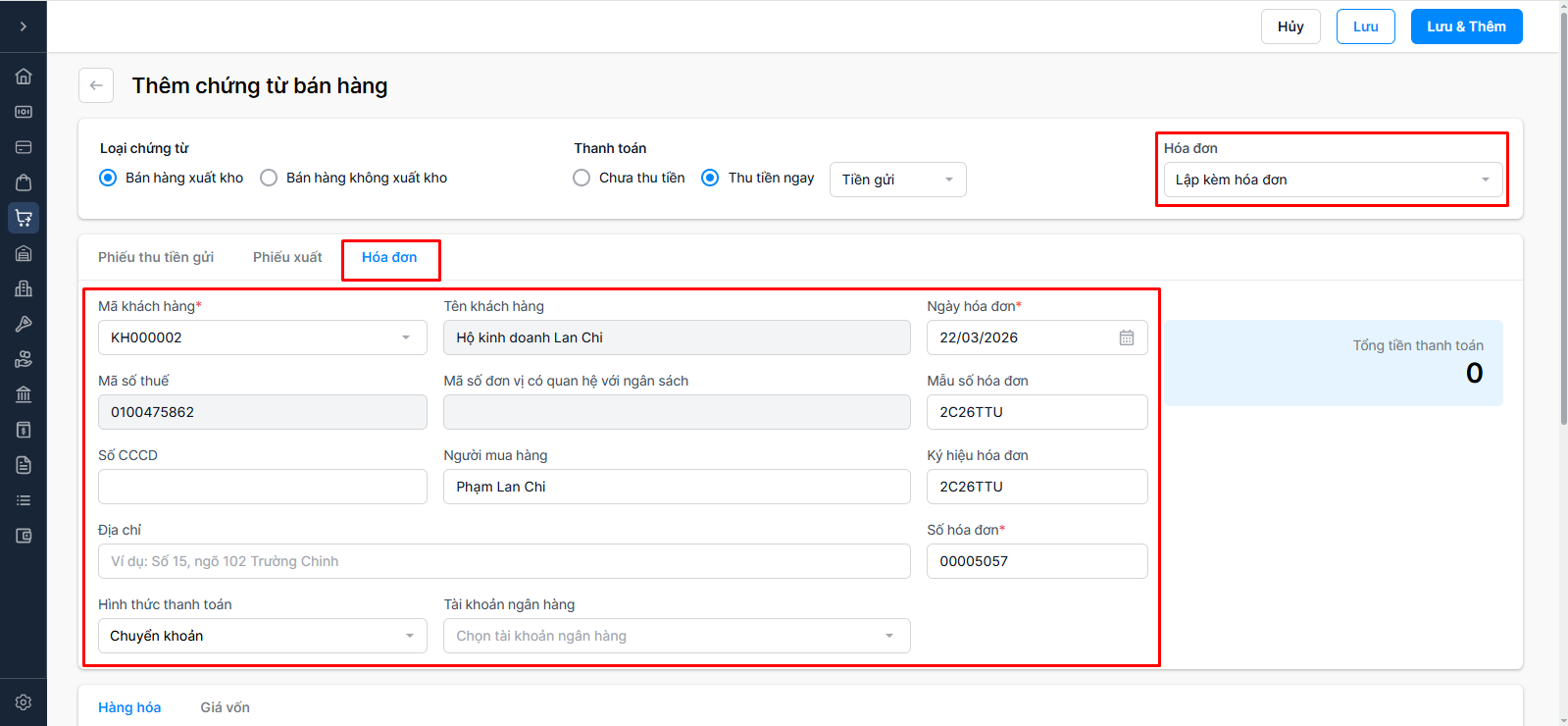
Task: Open the home icon in sidebar
Action: click(24, 77)
